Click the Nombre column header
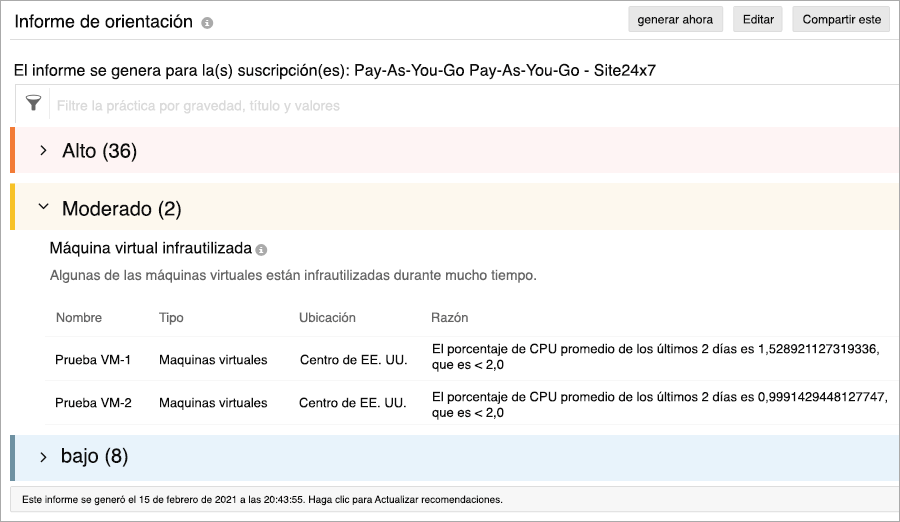 (x=79, y=318)
